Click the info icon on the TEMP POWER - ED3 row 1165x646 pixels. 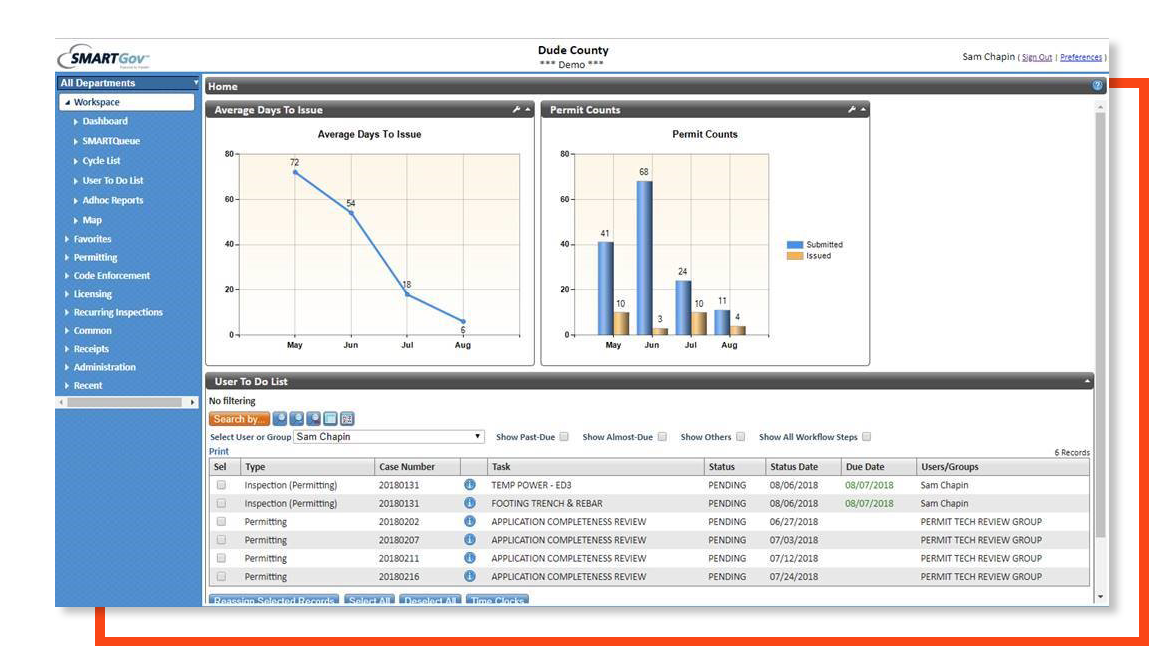pos(469,484)
